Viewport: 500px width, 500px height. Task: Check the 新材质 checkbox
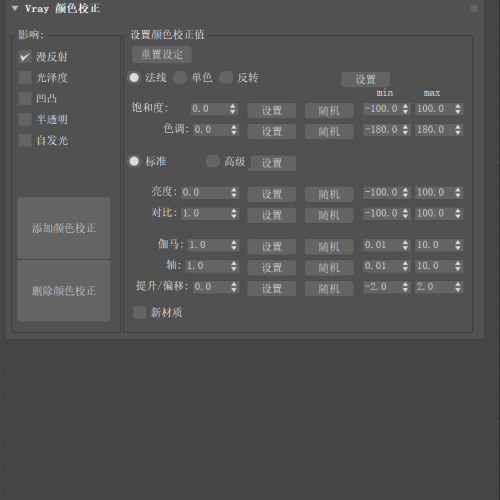(139, 312)
